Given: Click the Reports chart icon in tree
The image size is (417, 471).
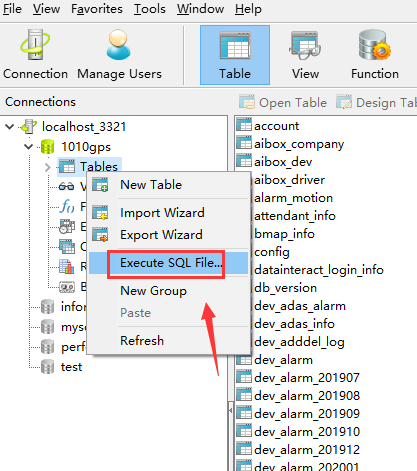Looking at the screenshot, I should [66, 266].
